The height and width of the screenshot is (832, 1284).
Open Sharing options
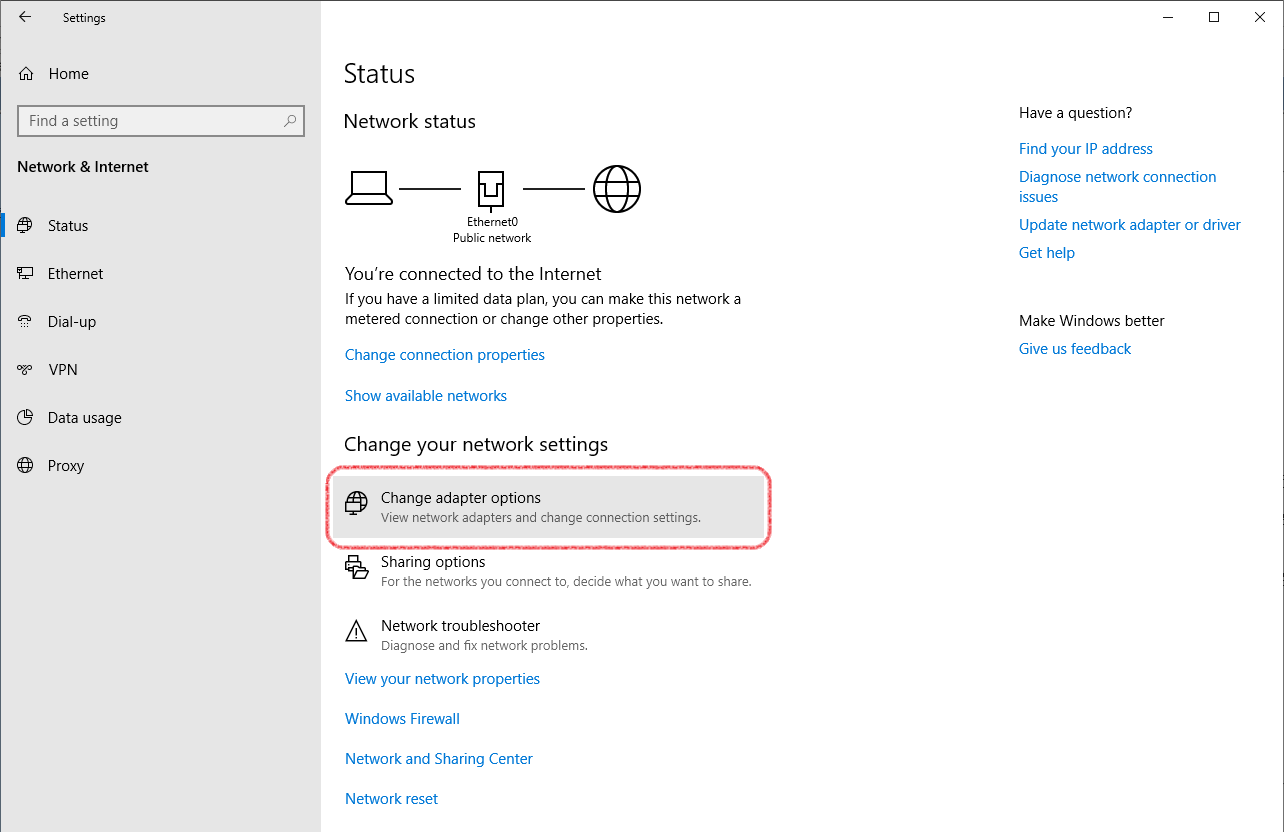click(x=433, y=562)
